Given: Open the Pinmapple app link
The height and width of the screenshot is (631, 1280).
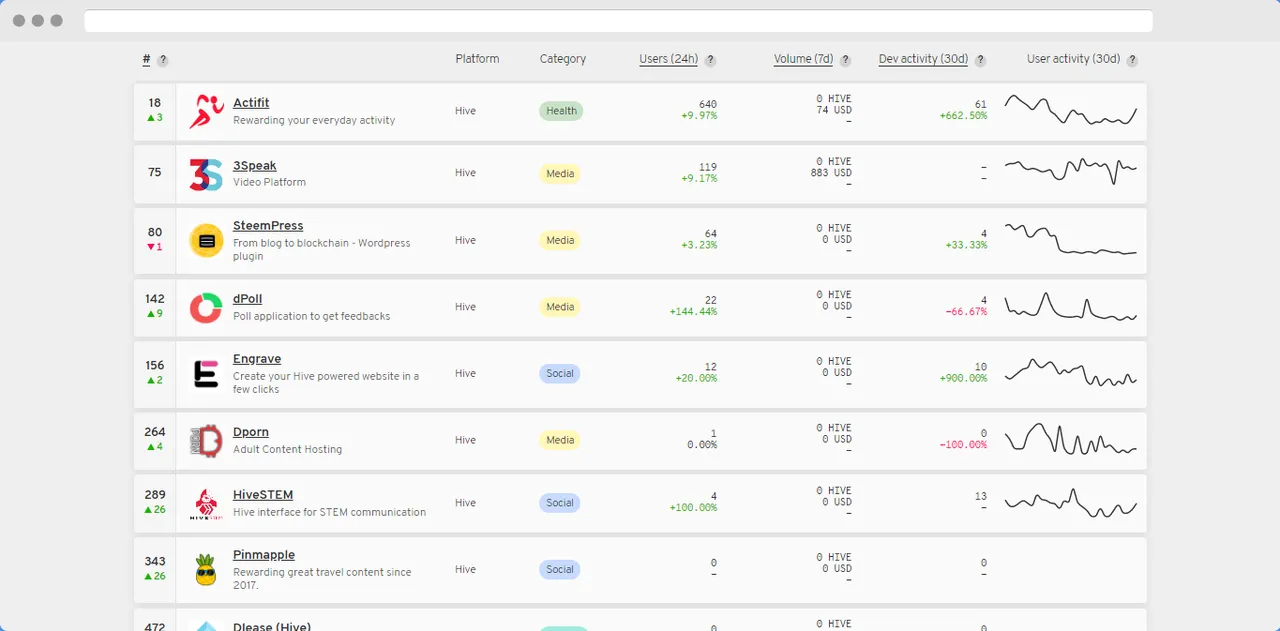Looking at the screenshot, I should pyautogui.click(x=264, y=555).
